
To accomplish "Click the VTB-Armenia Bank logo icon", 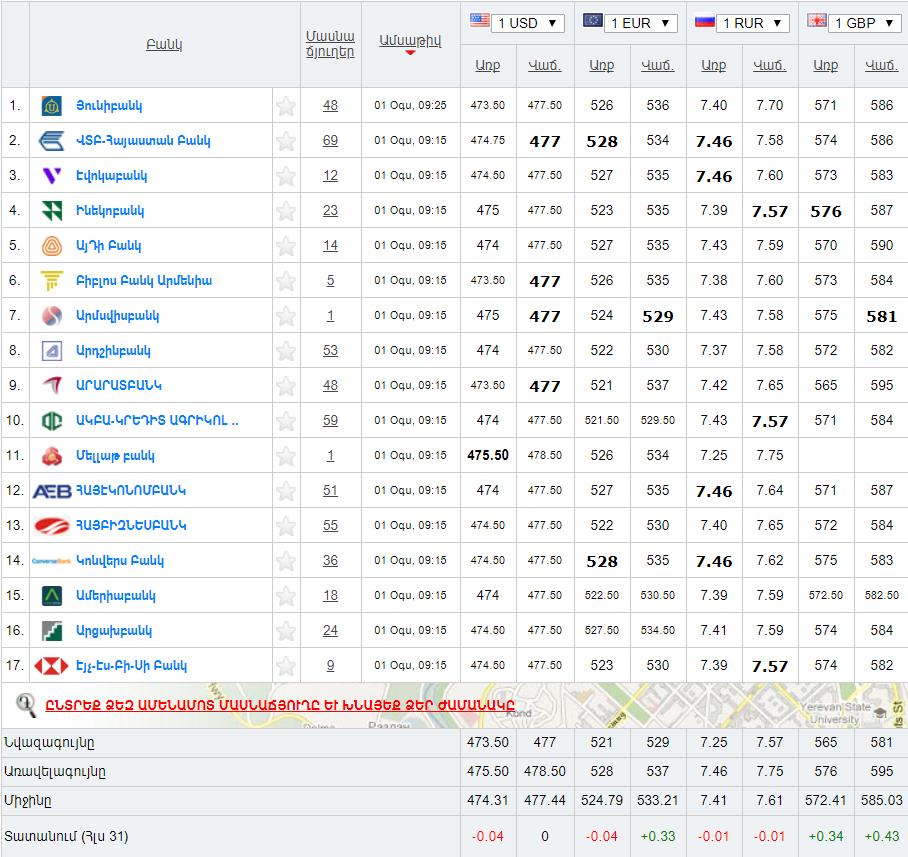I will point(51,141).
